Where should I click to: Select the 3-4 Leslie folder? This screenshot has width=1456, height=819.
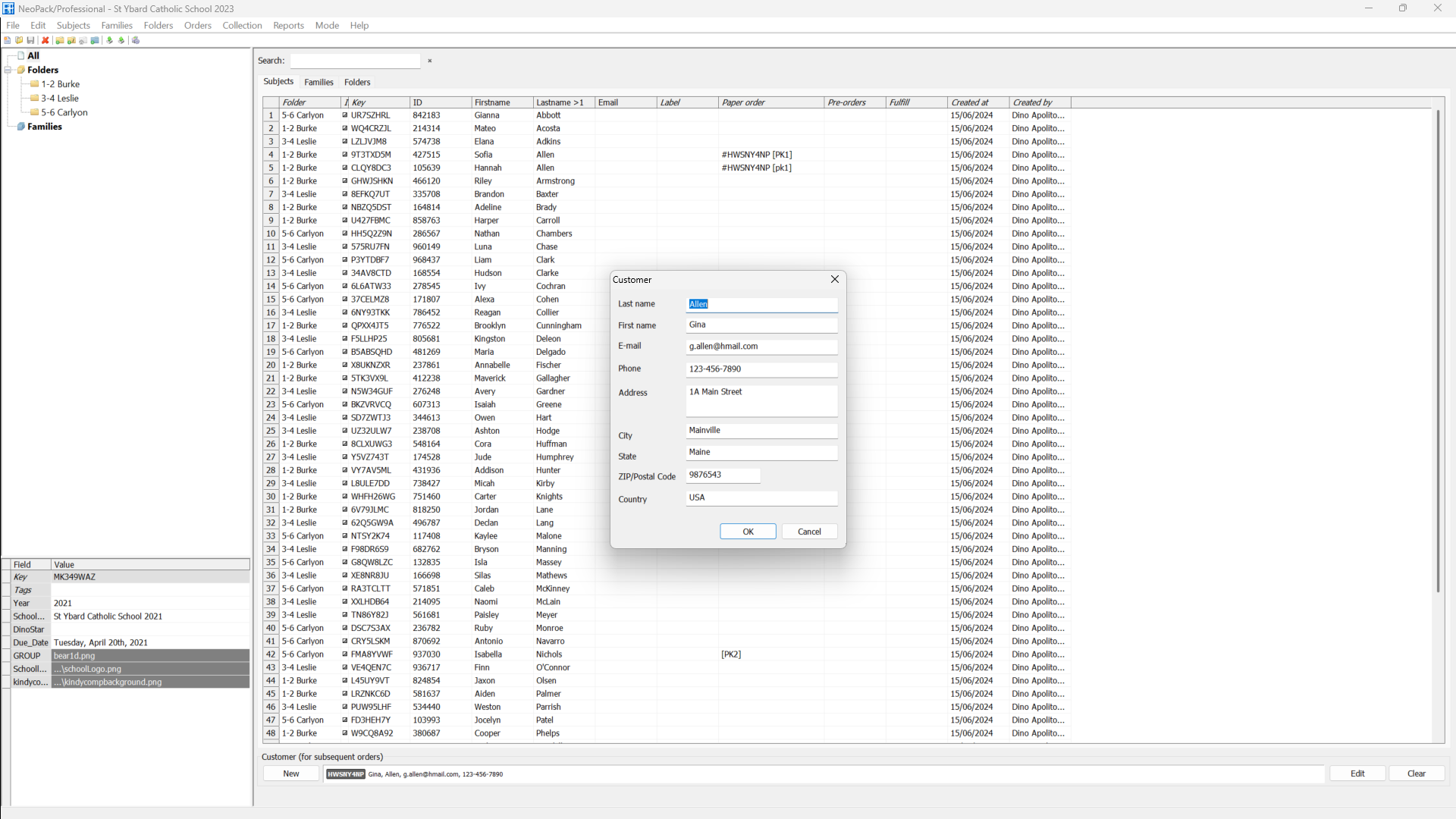tap(60, 99)
